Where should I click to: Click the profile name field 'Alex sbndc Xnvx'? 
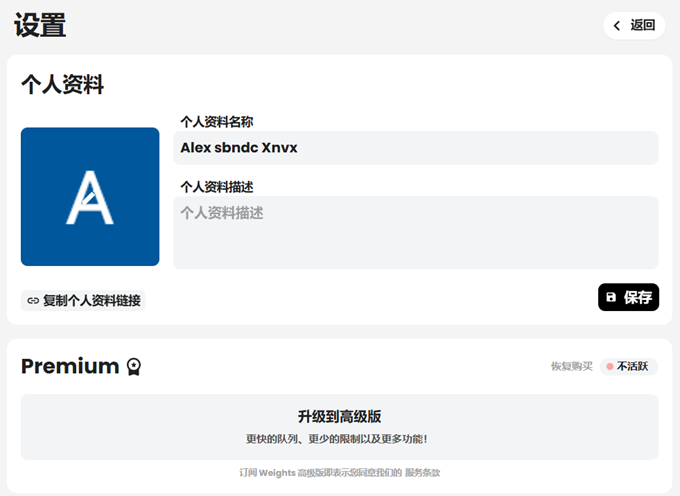click(x=415, y=148)
